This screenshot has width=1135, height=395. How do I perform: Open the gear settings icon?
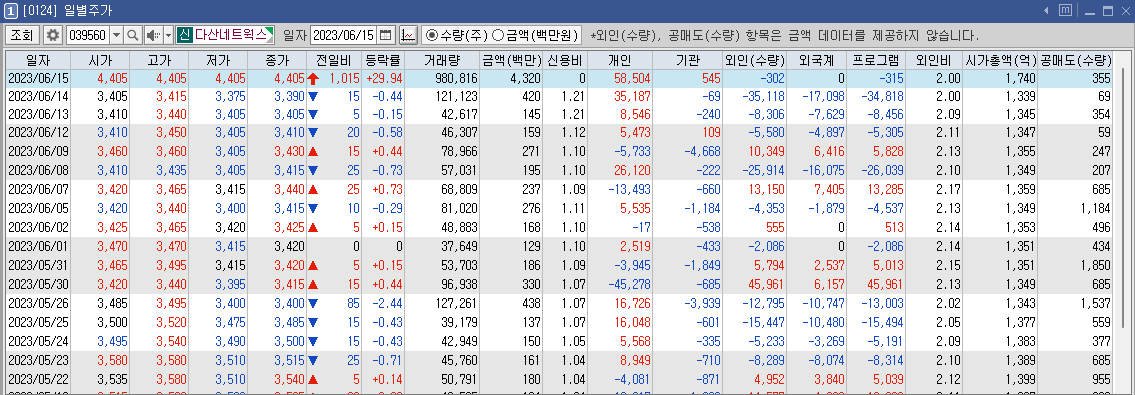(53, 35)
